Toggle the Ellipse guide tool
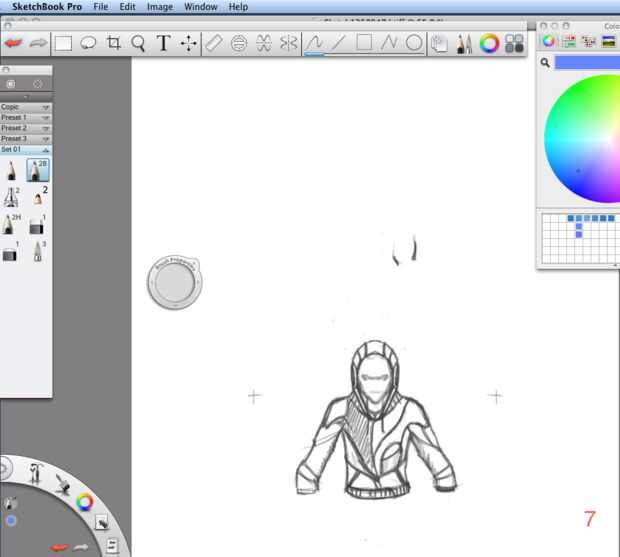Image resolution: width=620 pixels, height=557 pixels. 239,43
